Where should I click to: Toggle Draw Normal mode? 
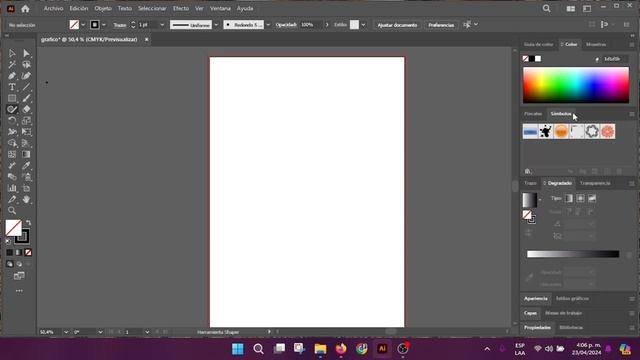tap(9, 264)
